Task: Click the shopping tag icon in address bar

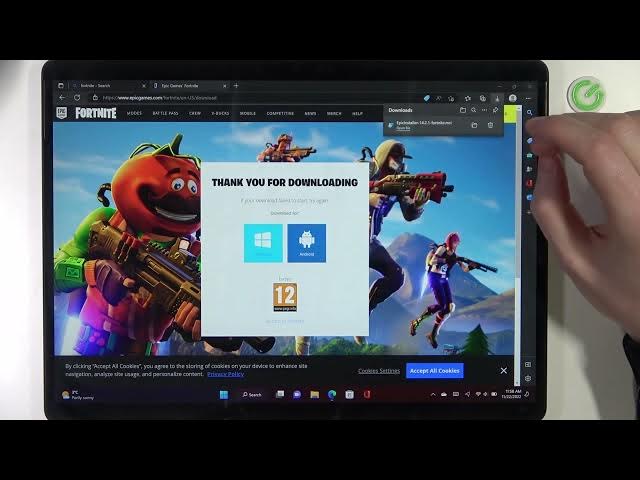Action: 427,98
